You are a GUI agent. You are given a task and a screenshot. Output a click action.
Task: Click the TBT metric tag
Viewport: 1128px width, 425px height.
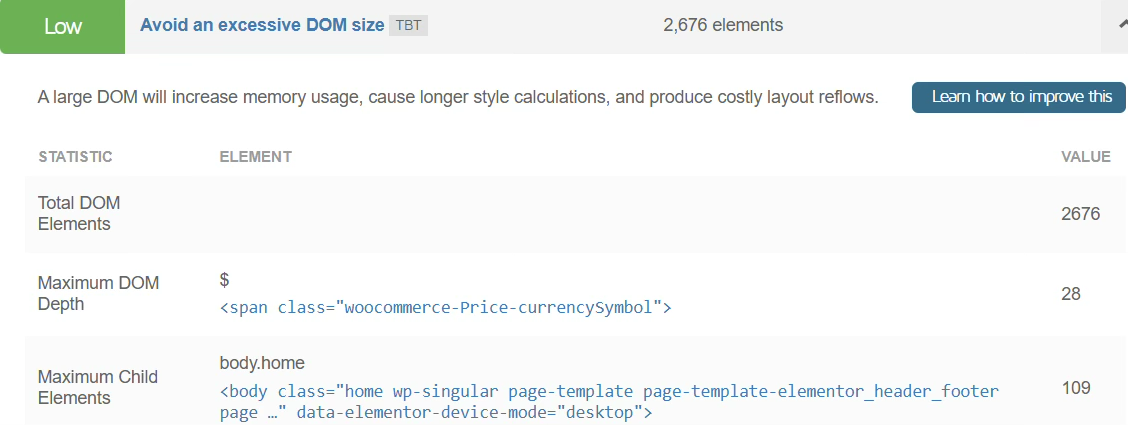click(408, 26)
